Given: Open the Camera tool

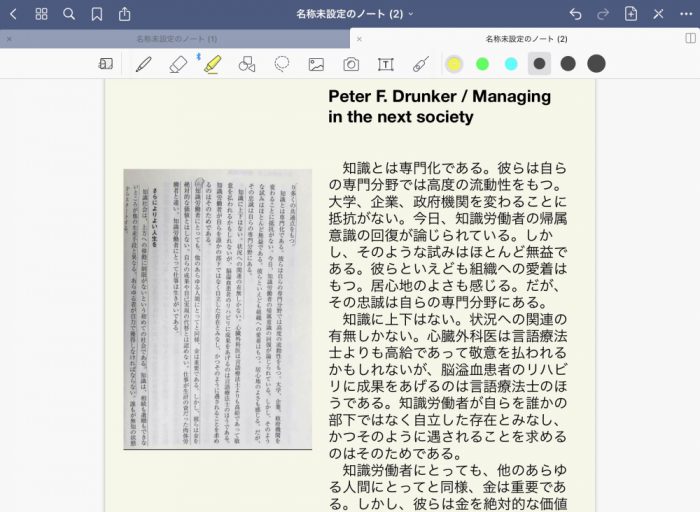Looking at the screenshot, I should coord(351,64).
